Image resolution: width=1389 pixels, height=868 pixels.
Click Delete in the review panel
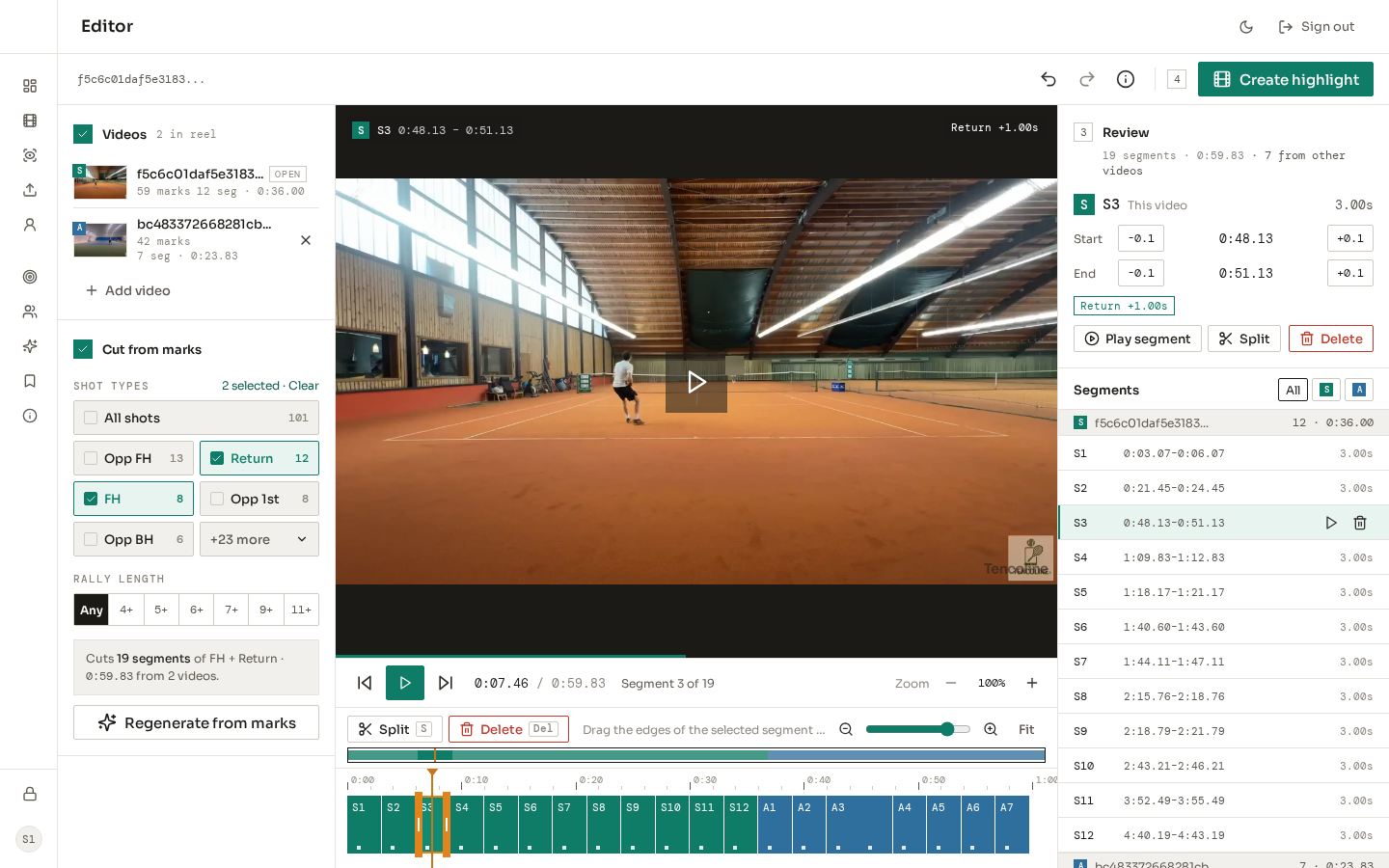click(x=1331, y=339)
